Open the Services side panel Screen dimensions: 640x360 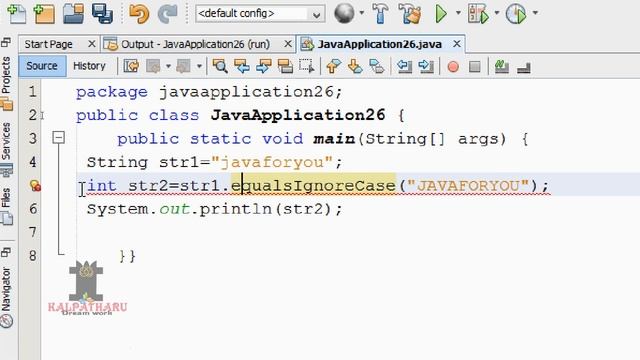click(7, 149)
